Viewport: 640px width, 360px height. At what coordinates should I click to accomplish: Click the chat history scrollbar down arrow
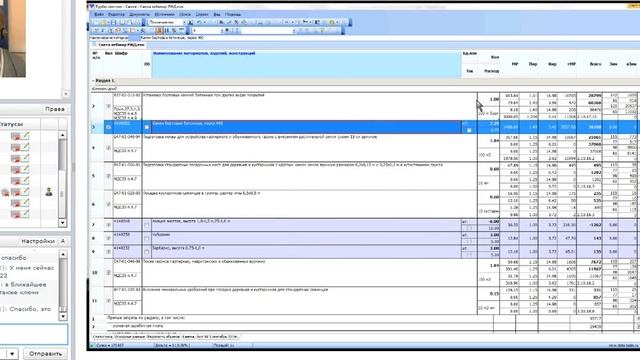[x=63, y=316]
